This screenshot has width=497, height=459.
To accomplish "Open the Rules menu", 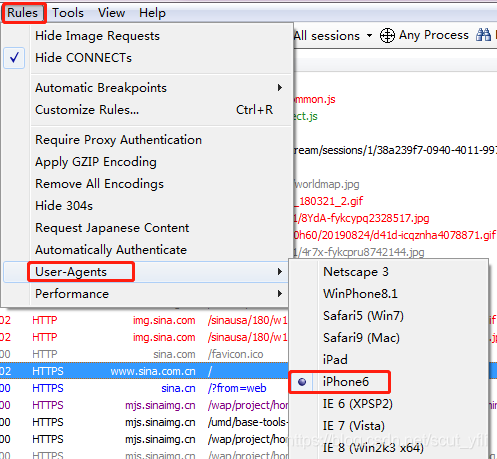I will click(23, 13).
